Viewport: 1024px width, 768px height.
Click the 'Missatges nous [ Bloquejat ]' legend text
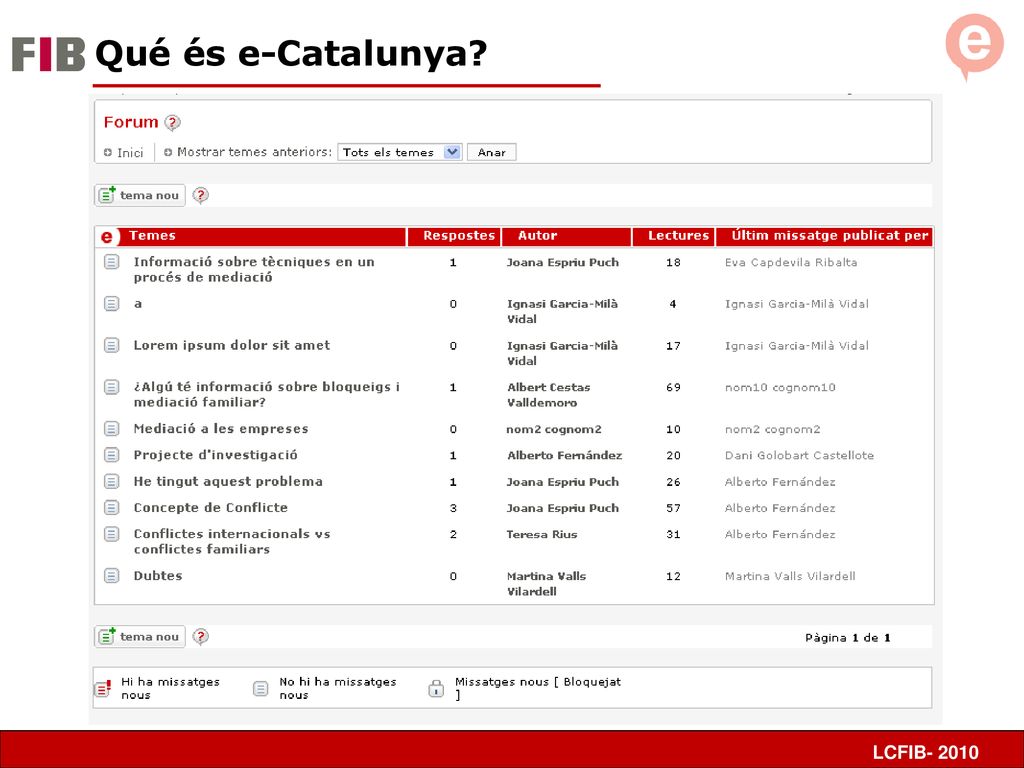[x=538, y=688]
